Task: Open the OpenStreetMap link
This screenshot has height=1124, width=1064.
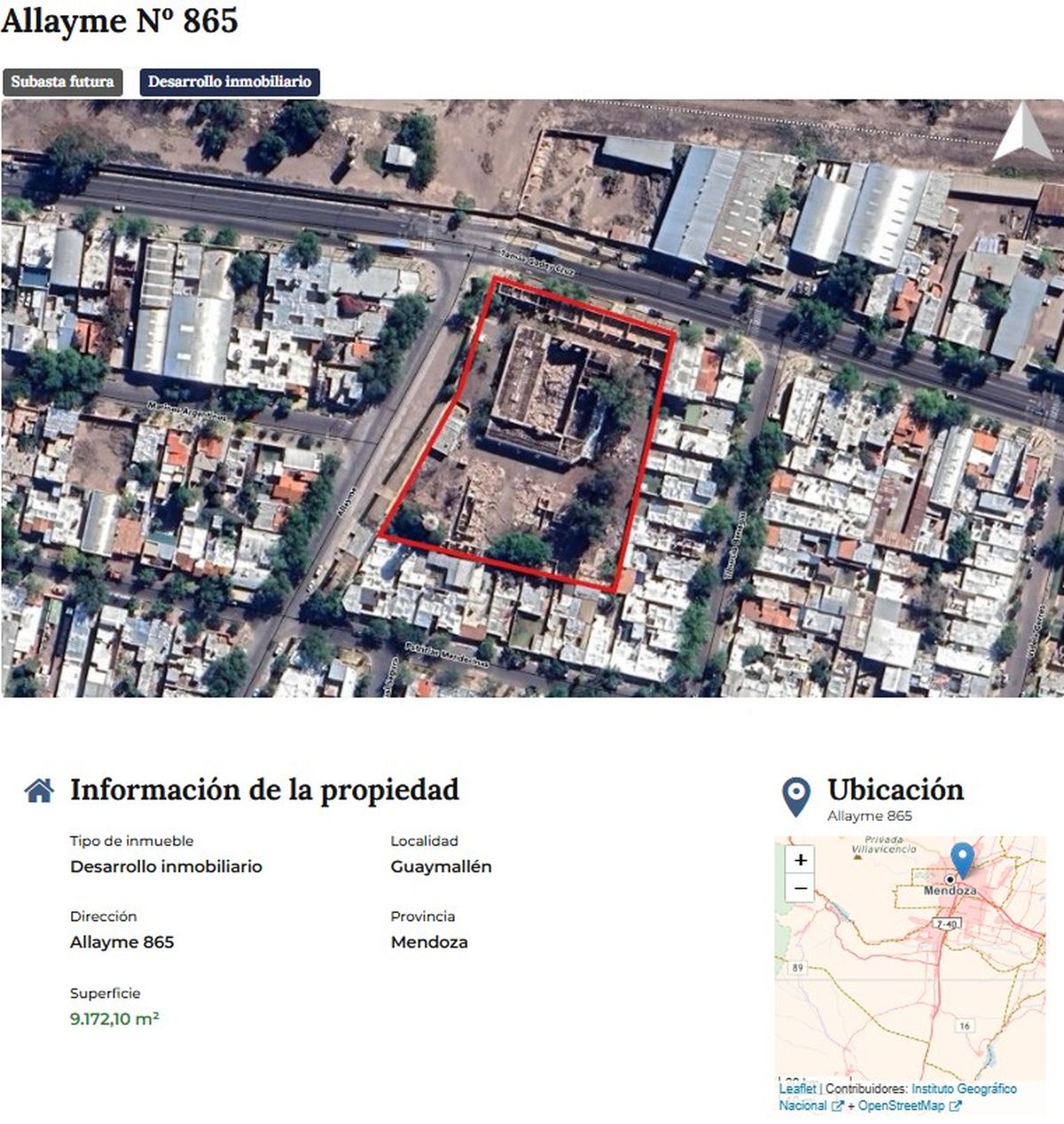Action: (x=900, y=1104)
